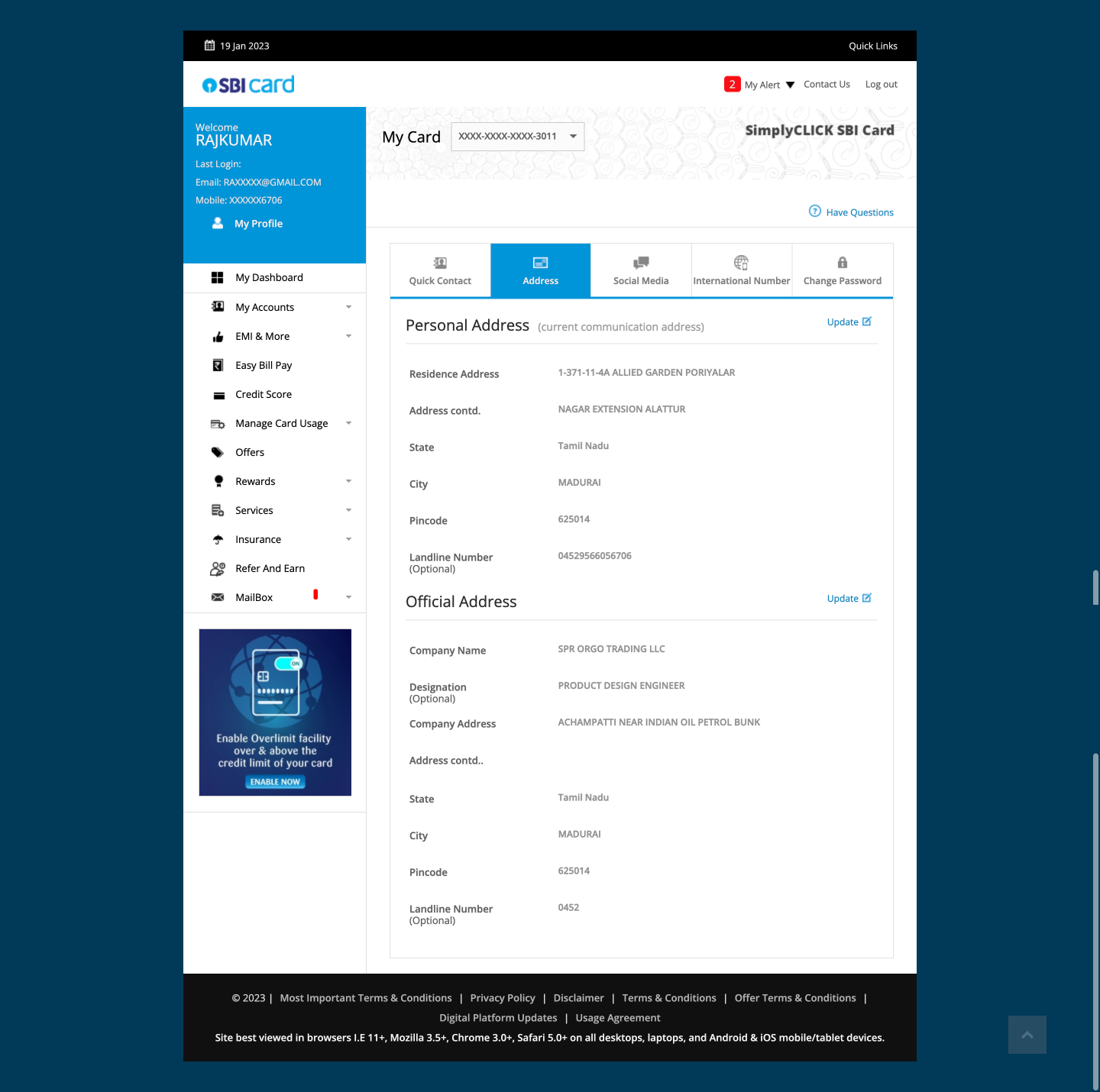Screen dimensions: 1100x1092
Task: Update the Personal Address section
Action: tap(849, 322)
